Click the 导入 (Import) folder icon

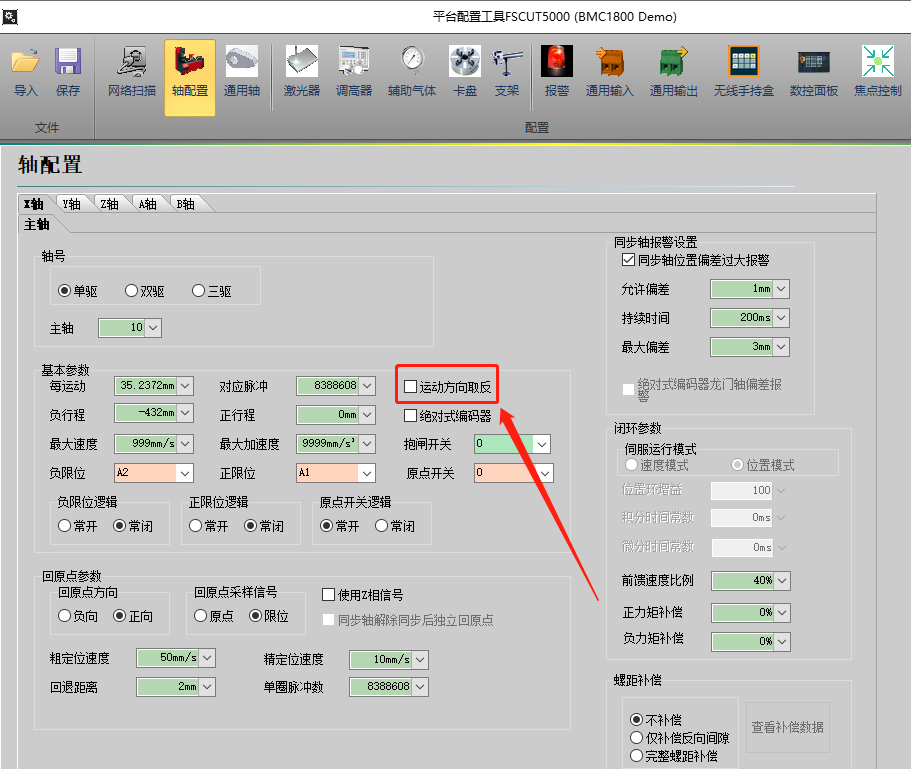(26, 63)
